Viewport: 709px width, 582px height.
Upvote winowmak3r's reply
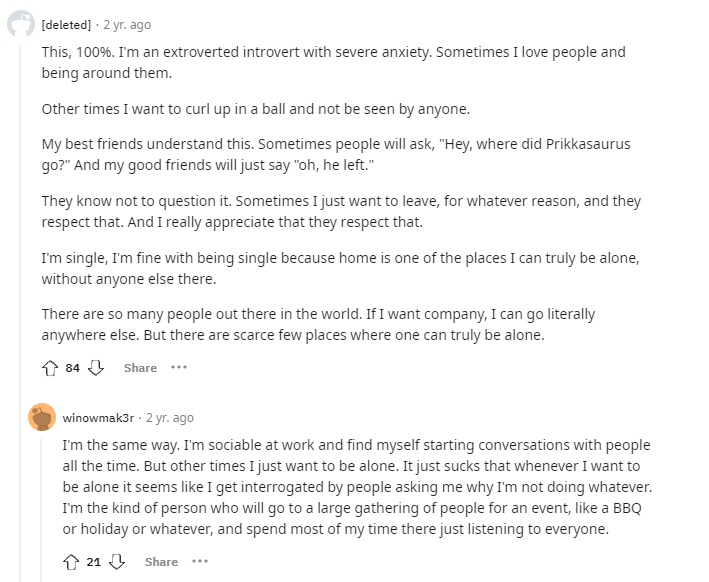coord(71,562)
